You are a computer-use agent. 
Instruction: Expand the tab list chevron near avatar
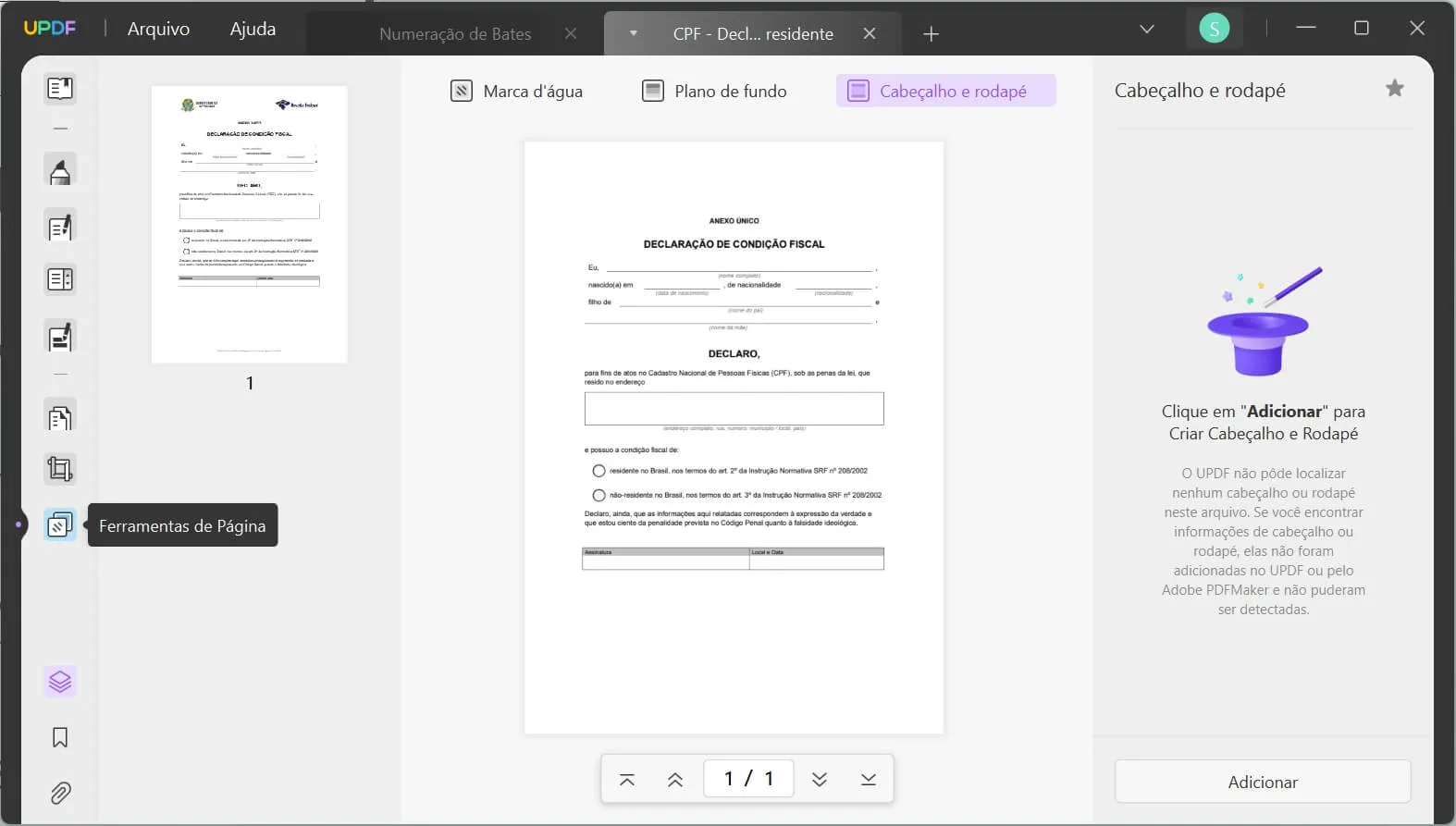(x=1147, y=29)
